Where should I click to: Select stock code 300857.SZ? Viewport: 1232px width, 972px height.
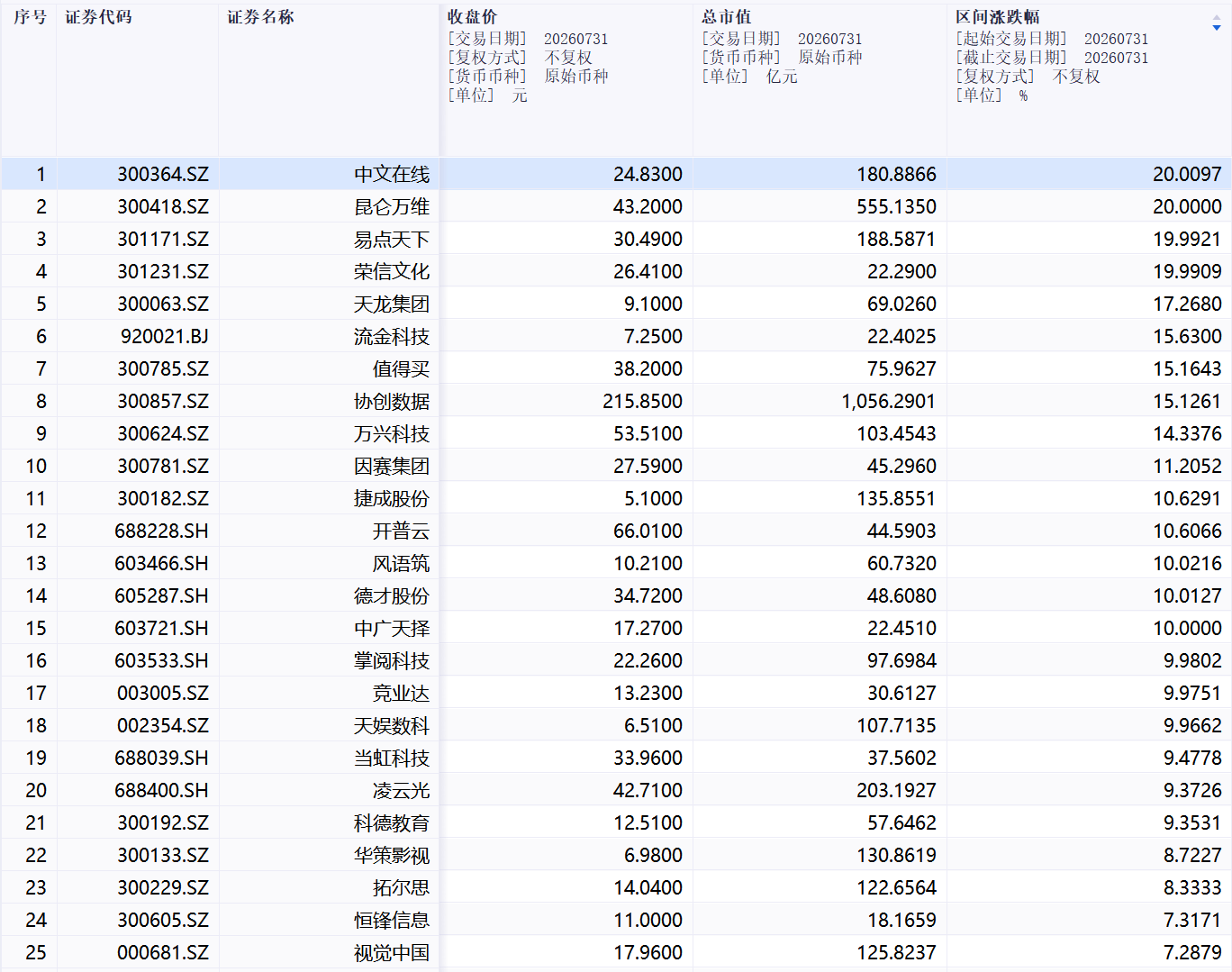coord(163,401)
